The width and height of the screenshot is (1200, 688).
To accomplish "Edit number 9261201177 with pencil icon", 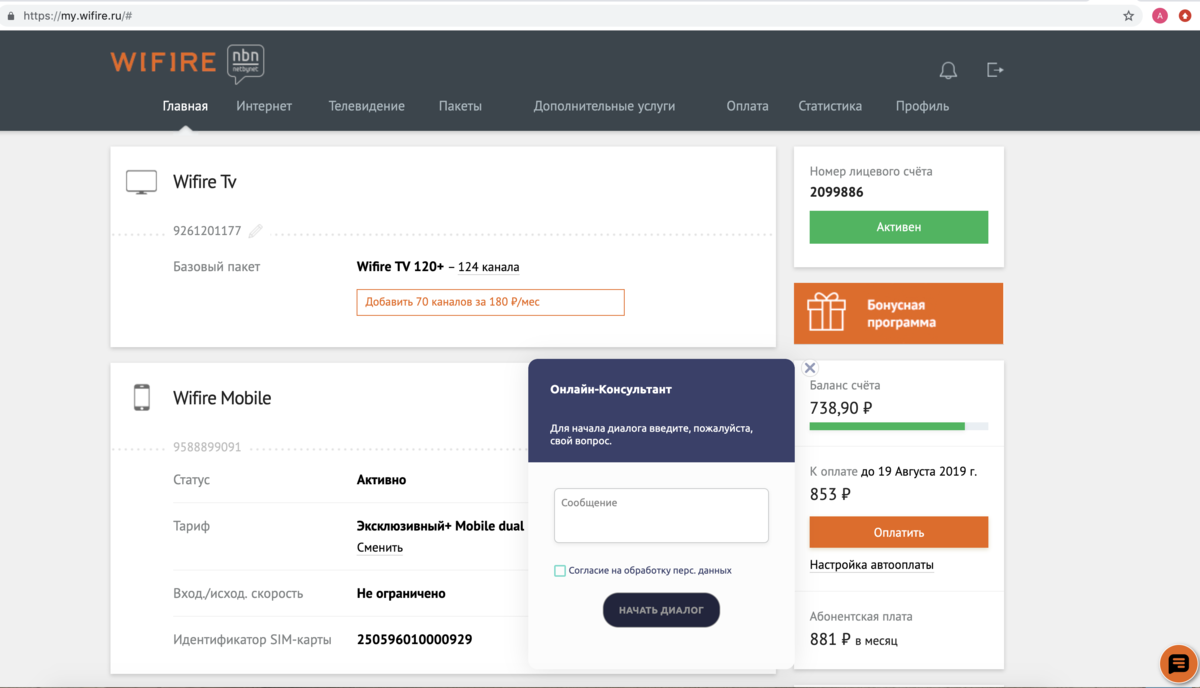I will tap(255, 231).
